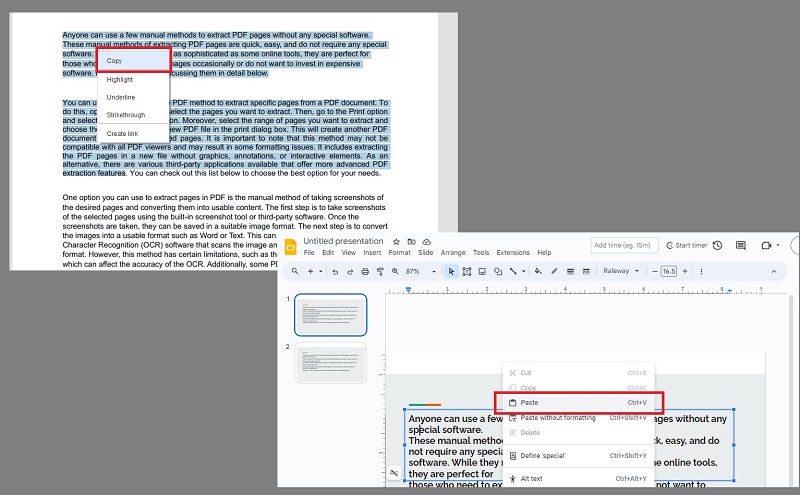
Task: Open the Extensions menu
Action: 513,253
